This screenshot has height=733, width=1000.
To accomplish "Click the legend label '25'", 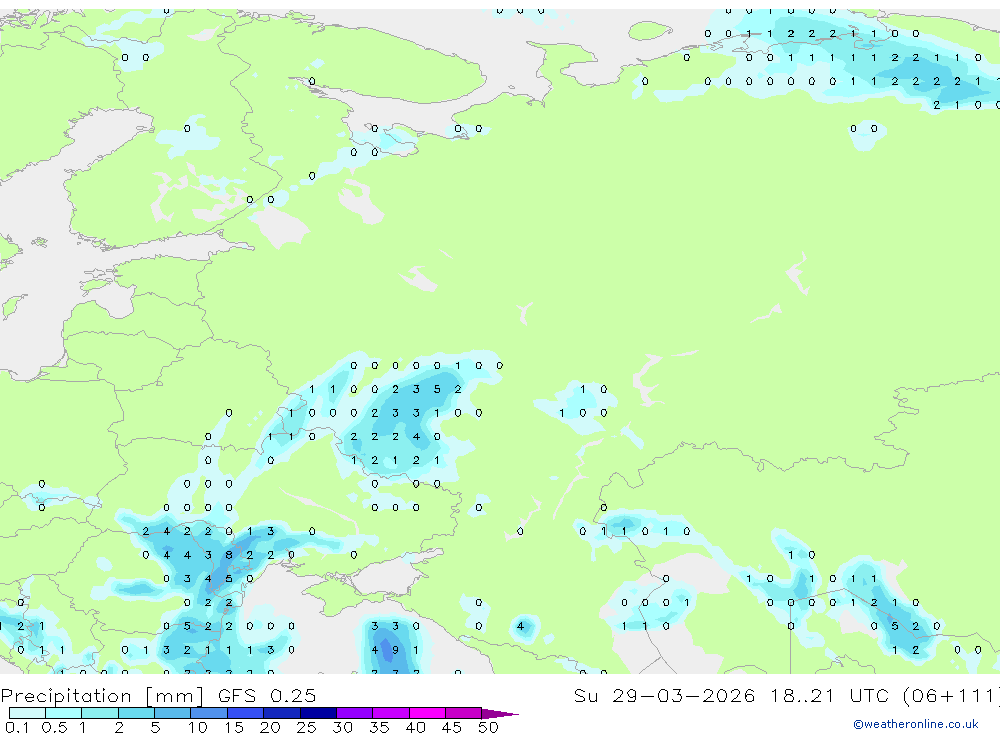I will [x=306, y=727].
